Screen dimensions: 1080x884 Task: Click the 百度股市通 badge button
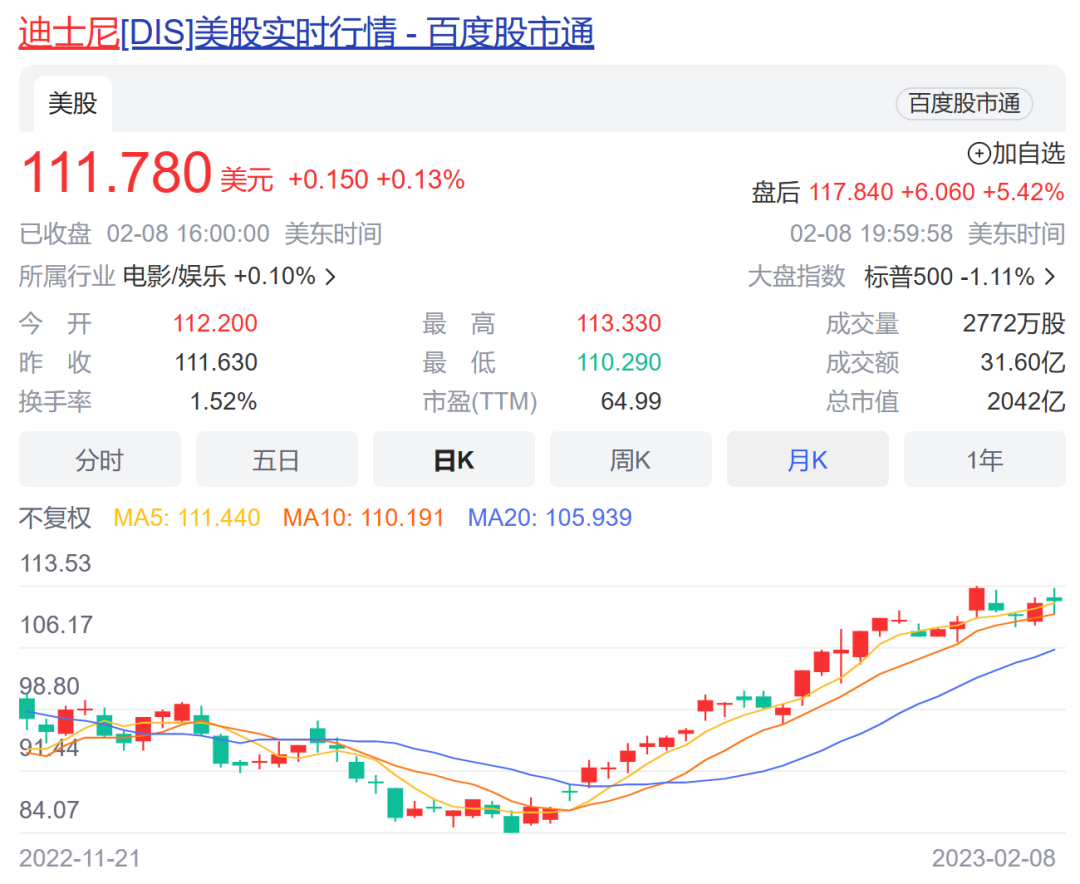pyautogui.click(x=964, y=103)
